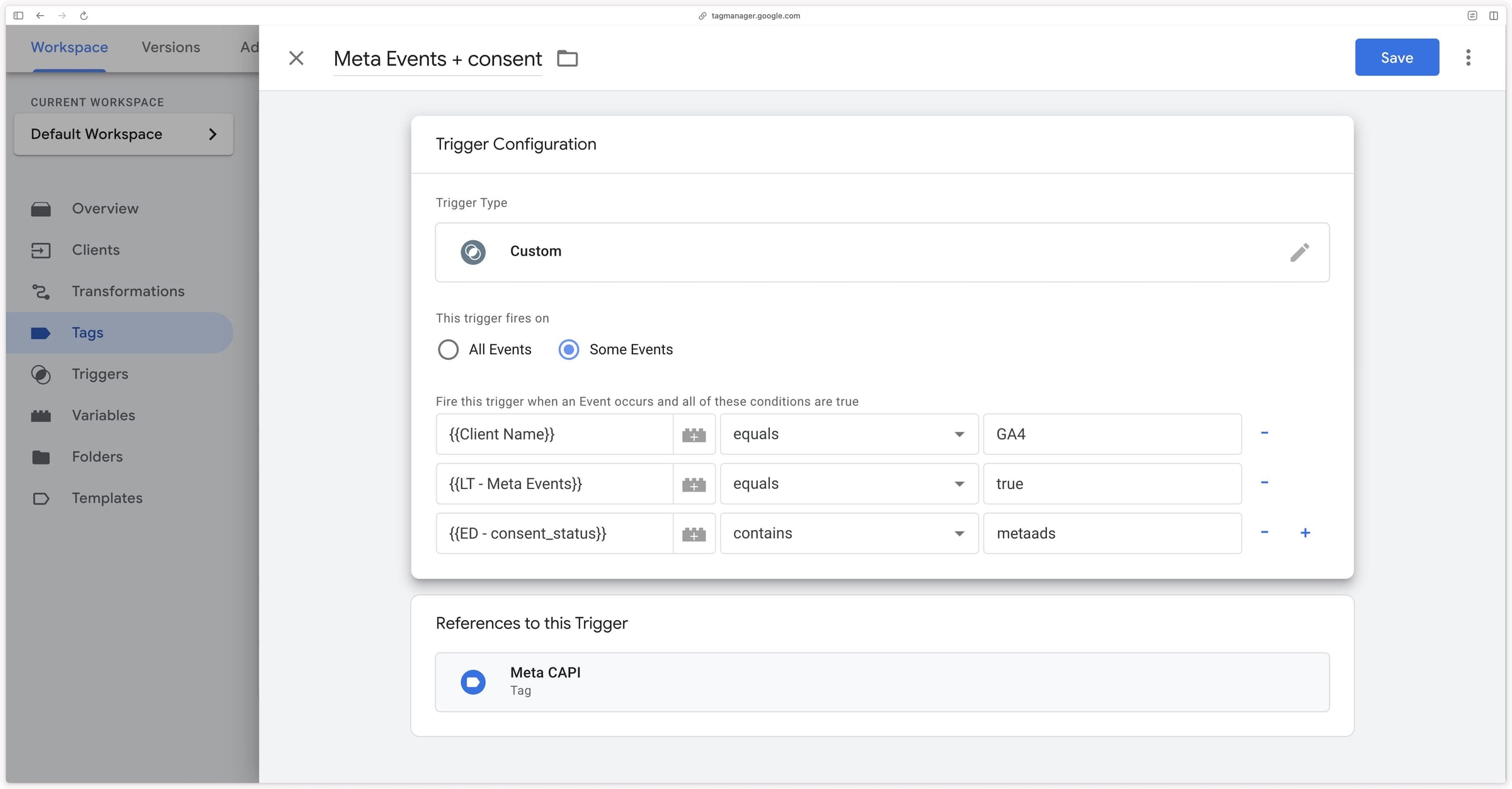Open the operator dropdown for the LT - Meta Events row
Screen dimensions: 1512x789
click(x=849, y=484)
